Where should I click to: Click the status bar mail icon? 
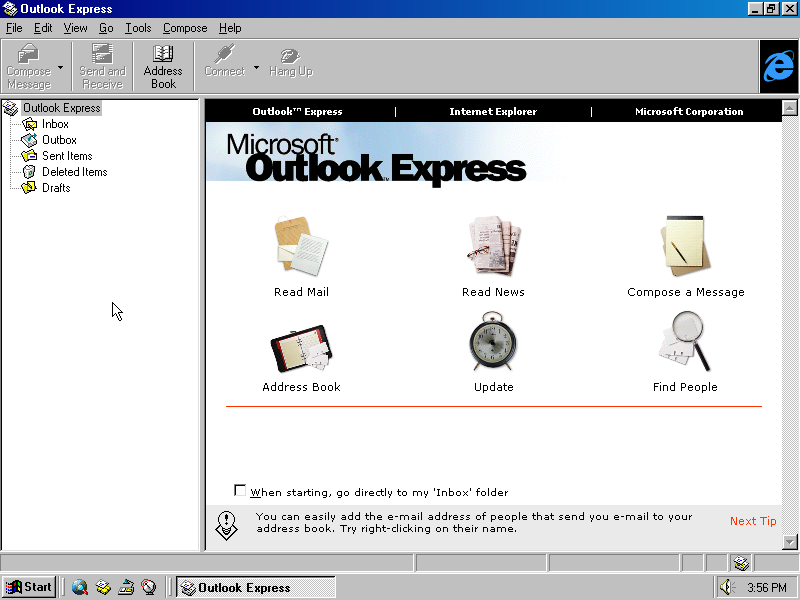point(741,563)
